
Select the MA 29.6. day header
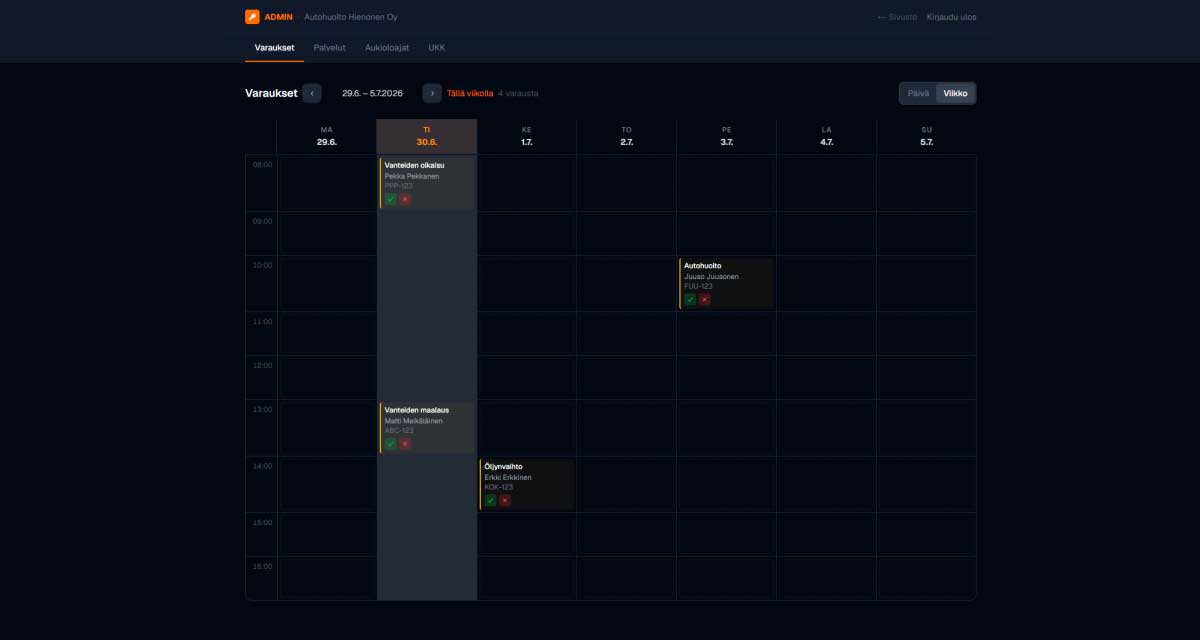[327, 137]
